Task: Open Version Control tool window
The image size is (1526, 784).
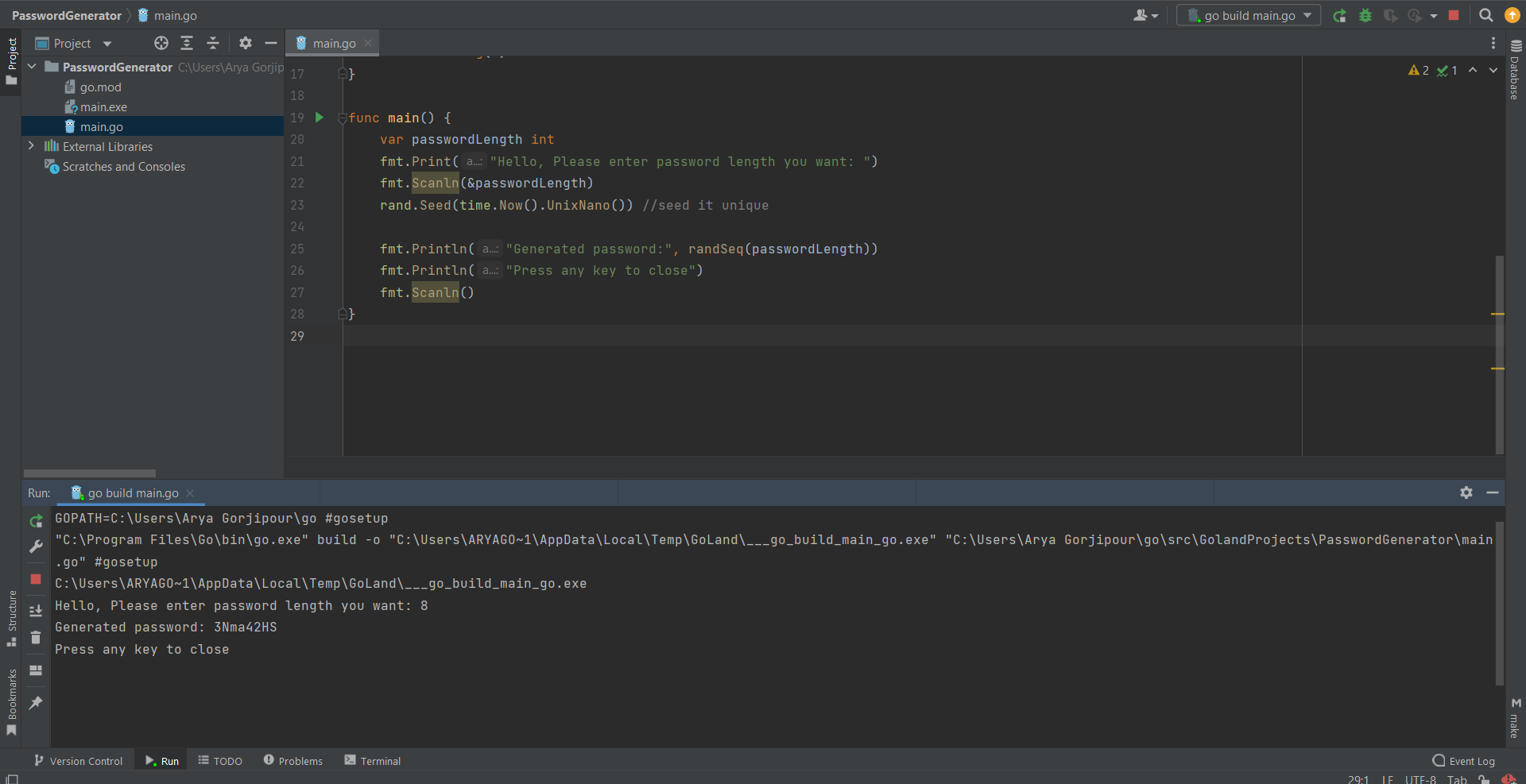Action: point(79,761)
